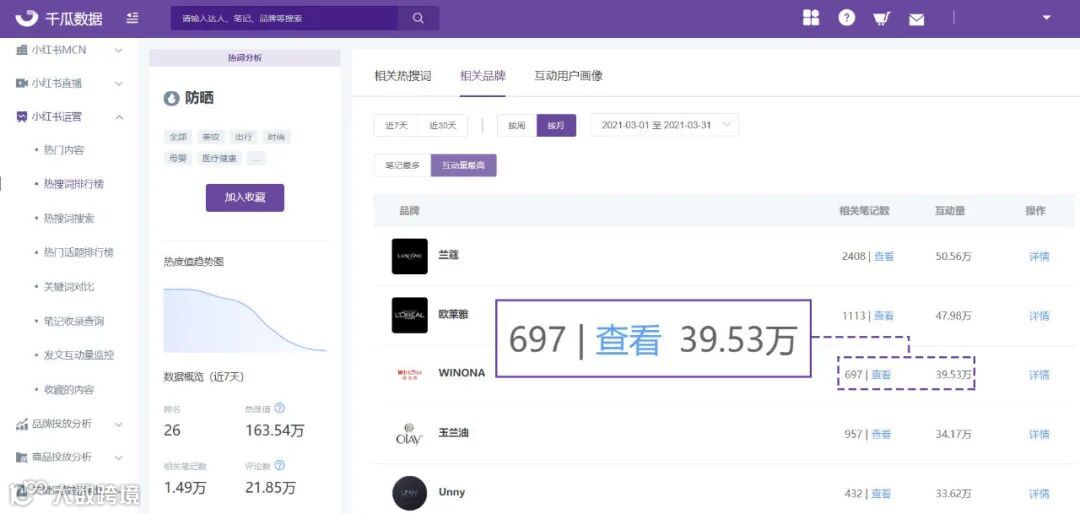
Task: Click the 热度值趋势图 trend chart
Action: pyautogui.click(x=245, y=320)
